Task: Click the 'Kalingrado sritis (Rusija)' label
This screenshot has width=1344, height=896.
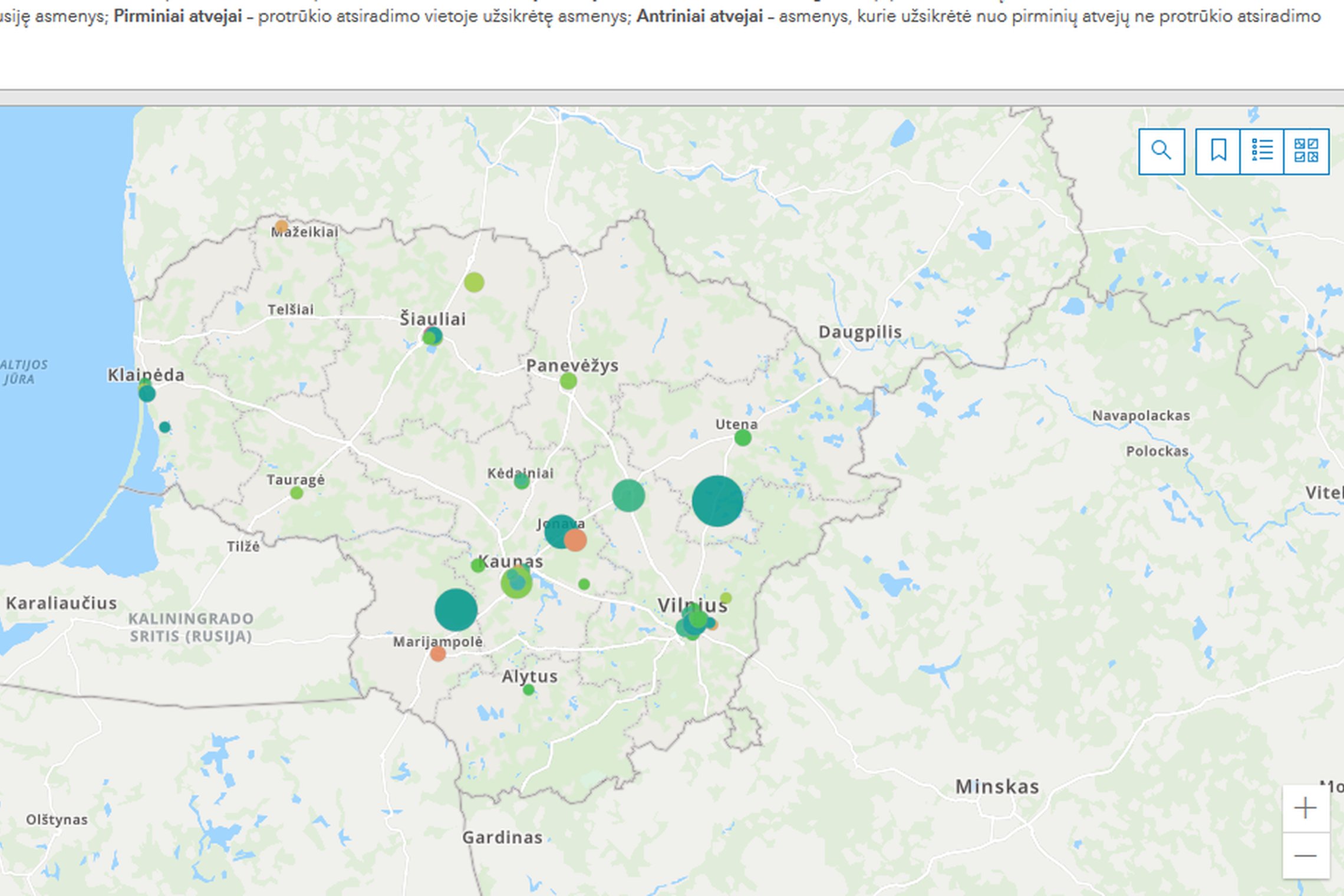Action: (x=191, y=627)
